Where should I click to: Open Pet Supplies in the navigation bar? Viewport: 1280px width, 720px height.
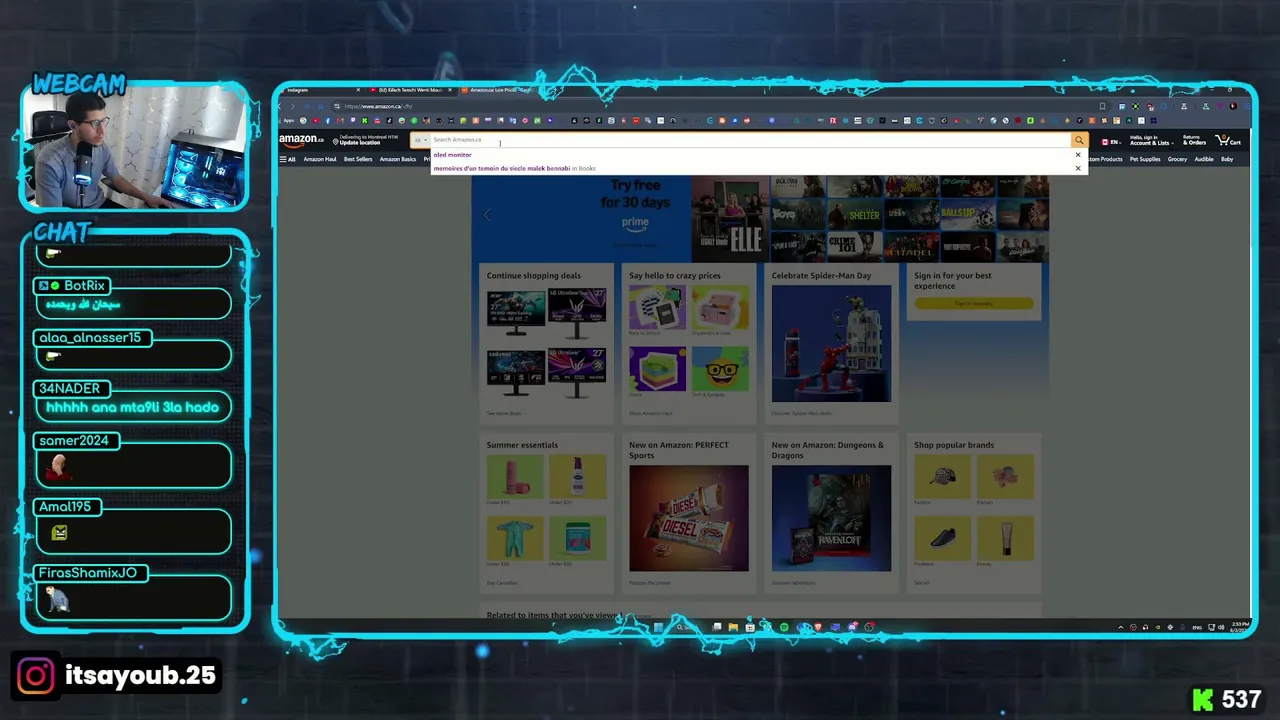1145,159
